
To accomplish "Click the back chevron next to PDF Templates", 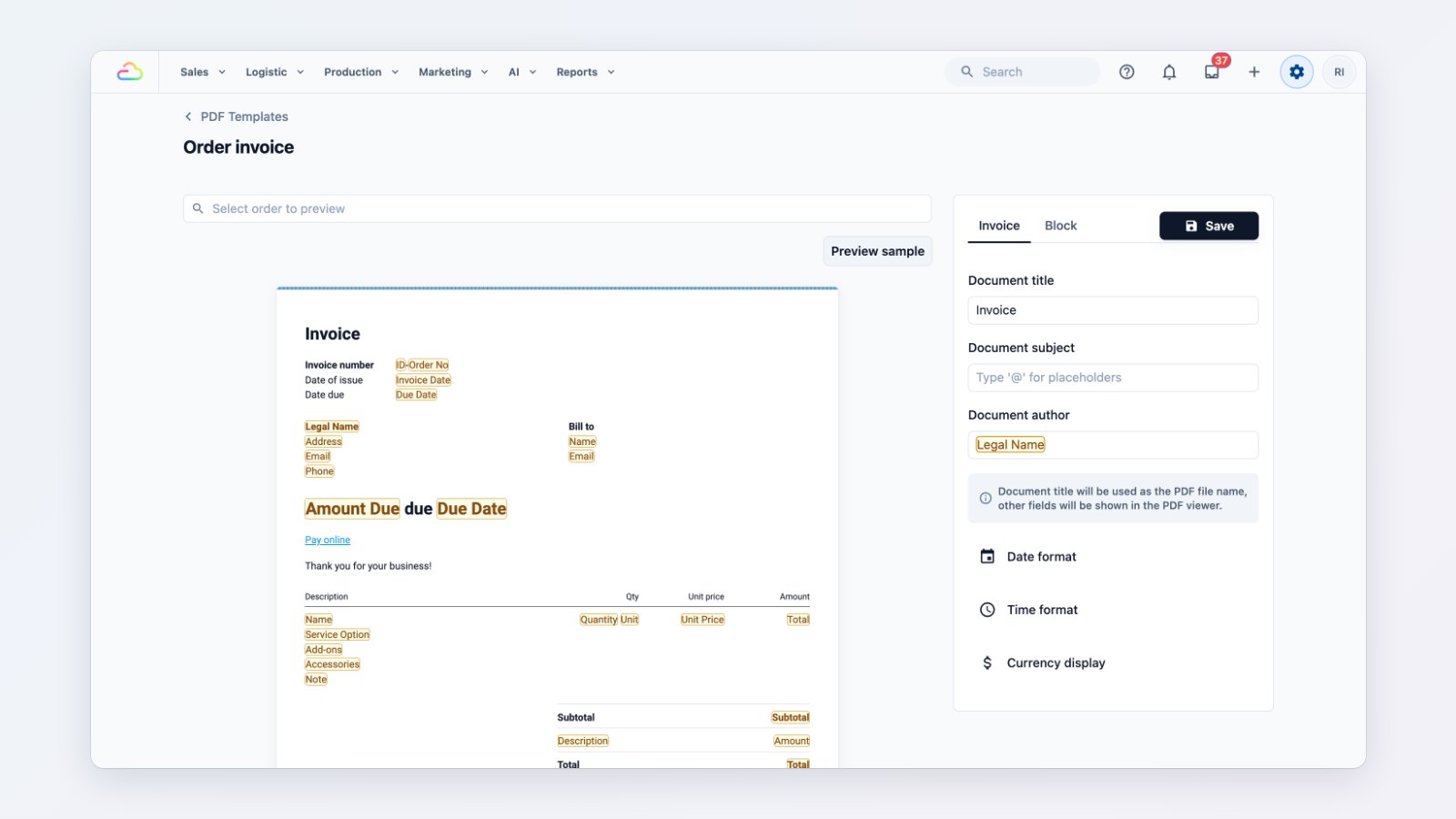I will 188,116.
